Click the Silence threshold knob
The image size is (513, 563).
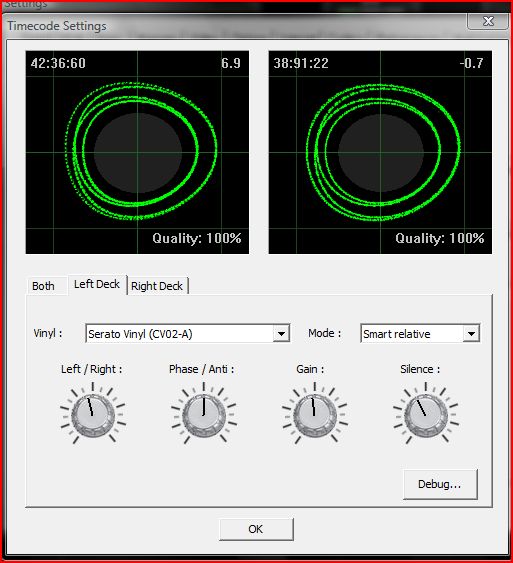point(425,415)
